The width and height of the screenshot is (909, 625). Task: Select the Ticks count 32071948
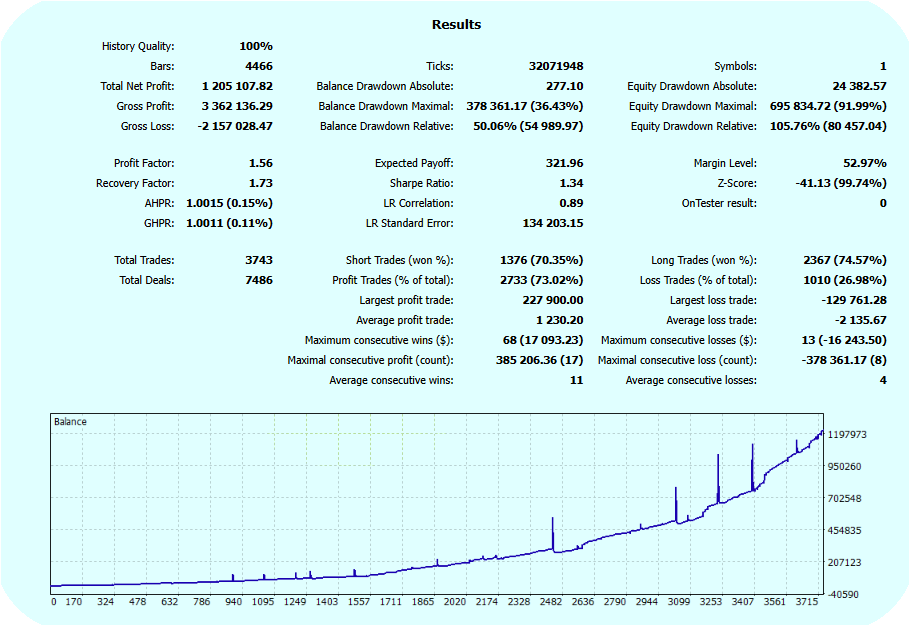555,66
